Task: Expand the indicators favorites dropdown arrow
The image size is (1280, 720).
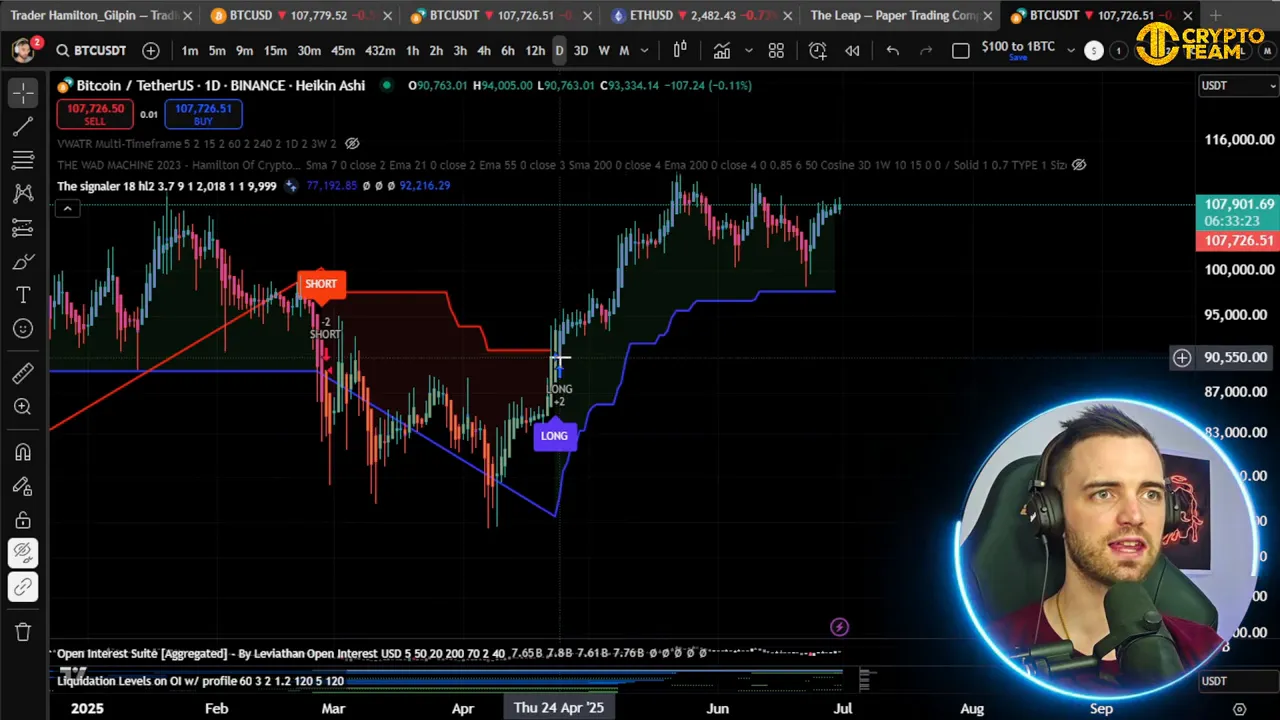Action: (x=748, y=51)
